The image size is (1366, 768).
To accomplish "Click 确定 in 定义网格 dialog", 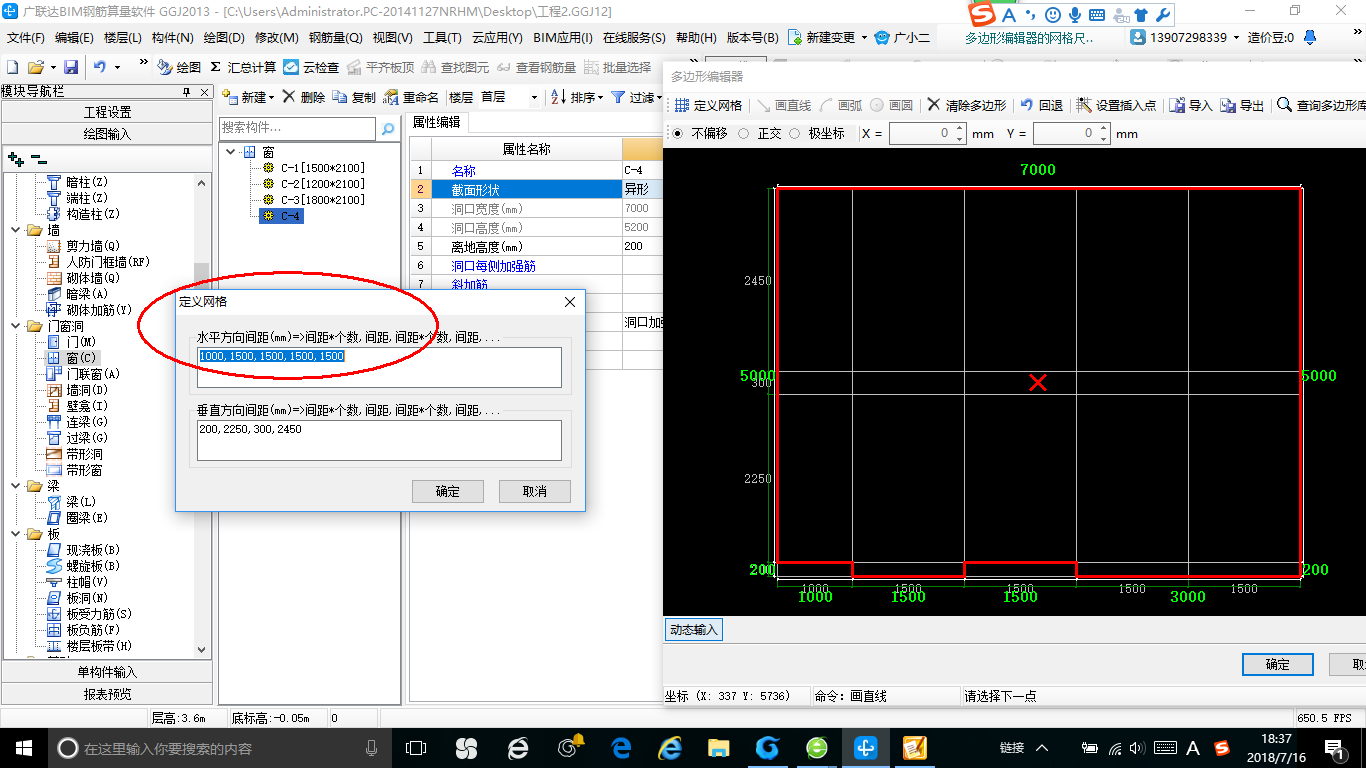I will pos(448,491).
